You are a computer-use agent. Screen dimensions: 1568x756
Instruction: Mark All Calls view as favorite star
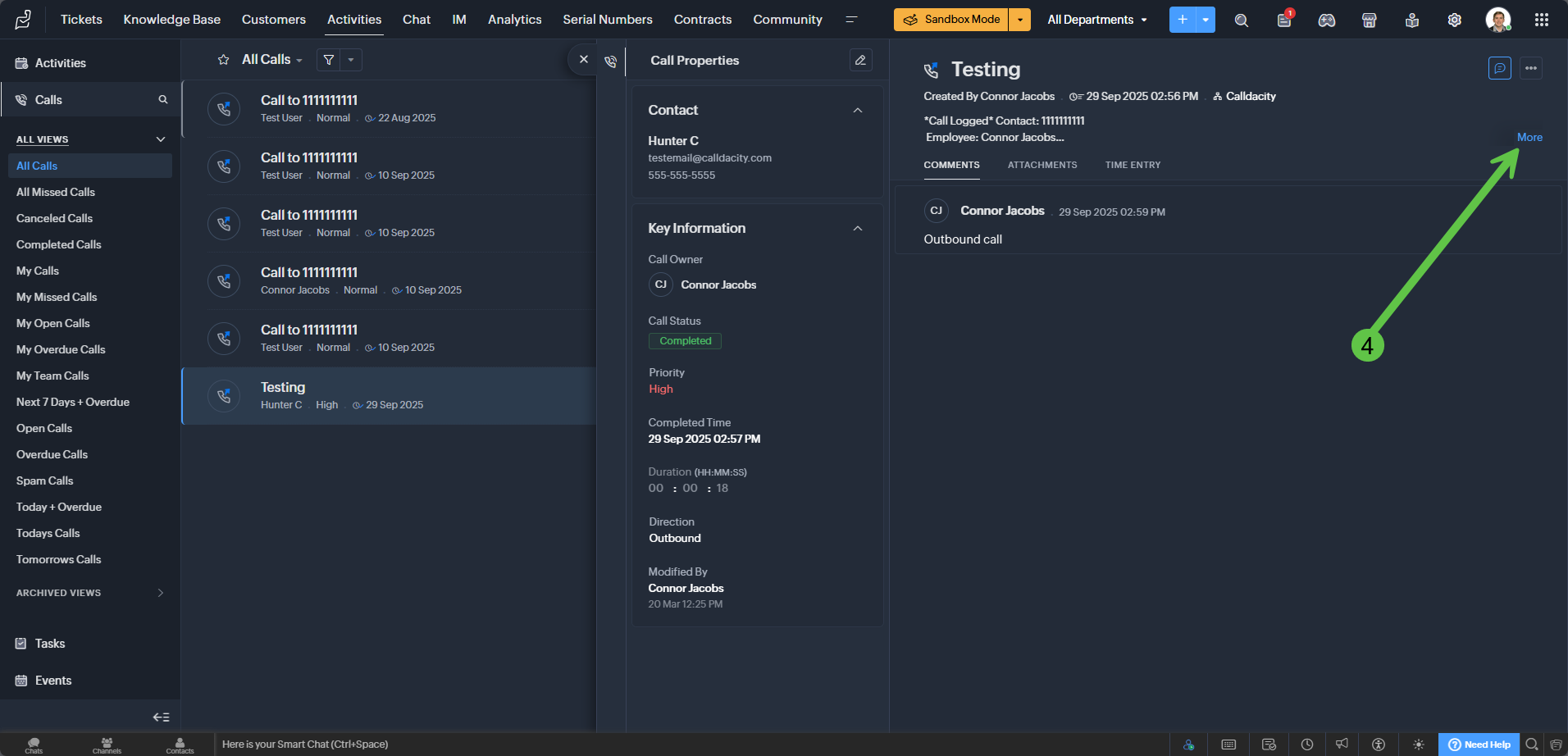point(223,60)
